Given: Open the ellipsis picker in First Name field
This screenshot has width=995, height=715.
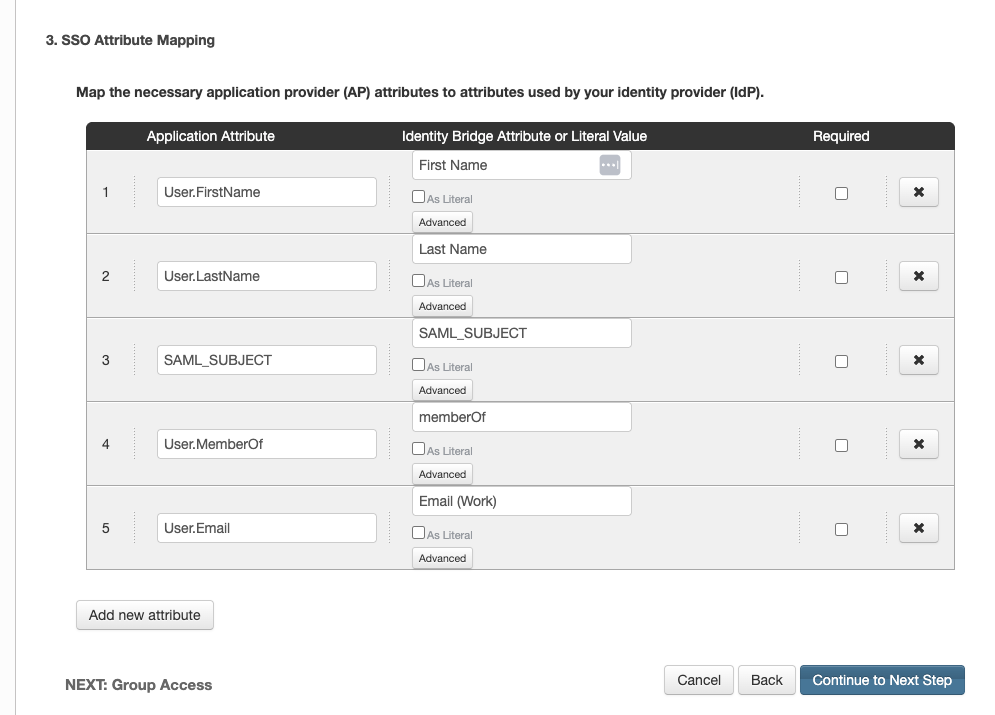Looking at the screenshot, I should (x=609, y=165).
